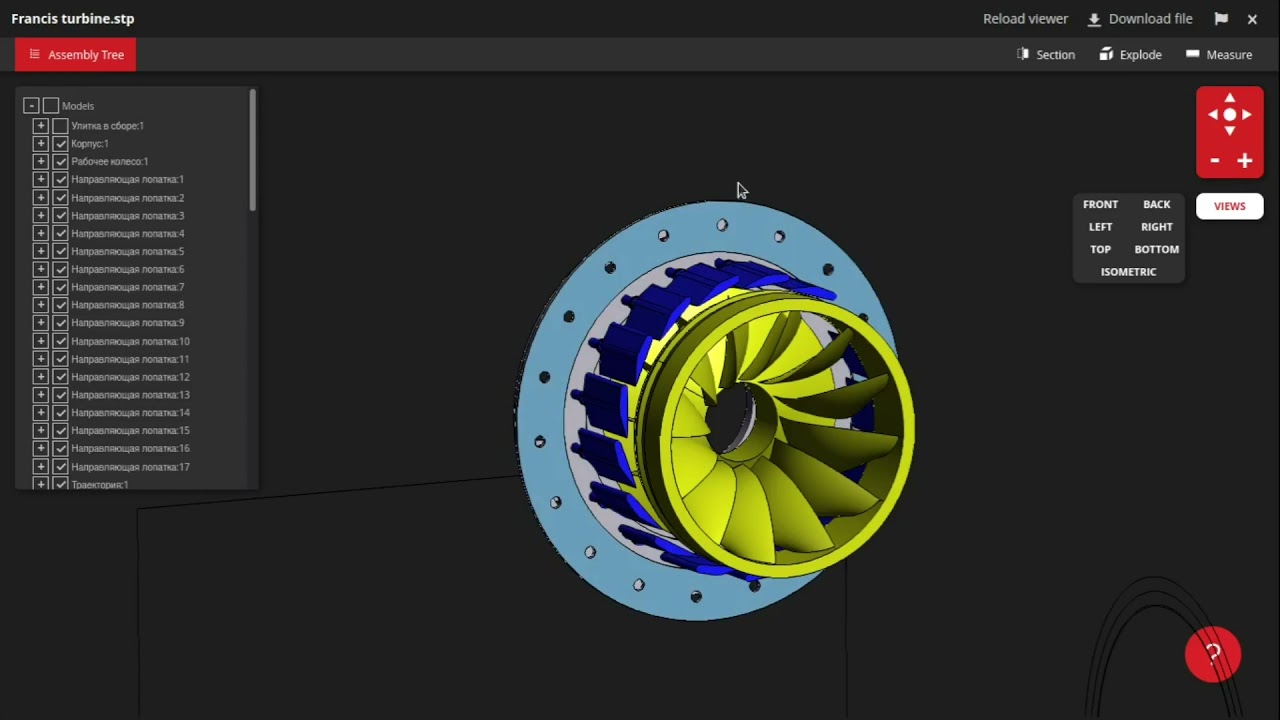Image resolution: width=1280 pixels, height=720 pixels.
Task: Pan view up with the up arrow
Action: 1229,98
